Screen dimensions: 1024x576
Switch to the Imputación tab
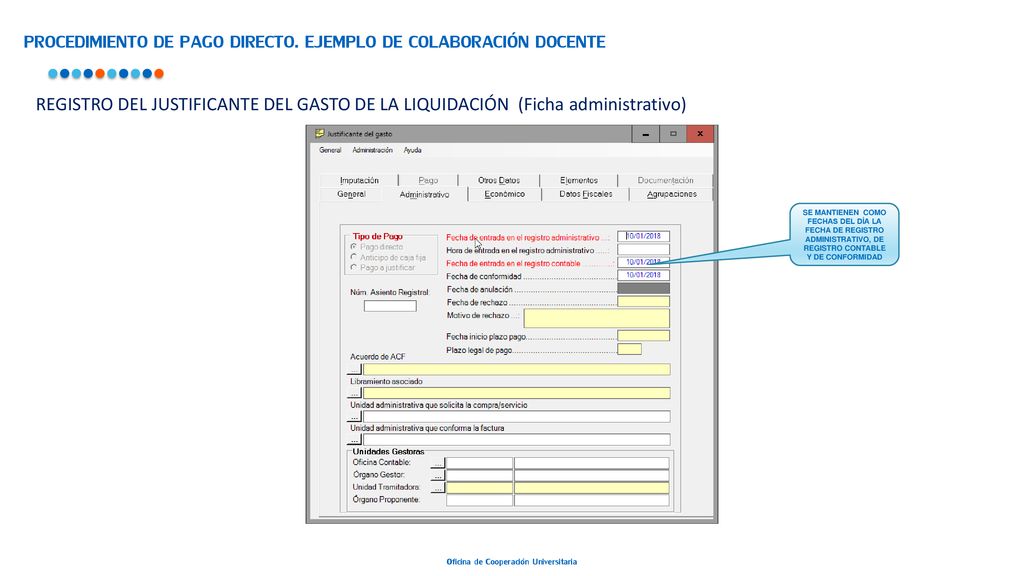click(359, 180)
